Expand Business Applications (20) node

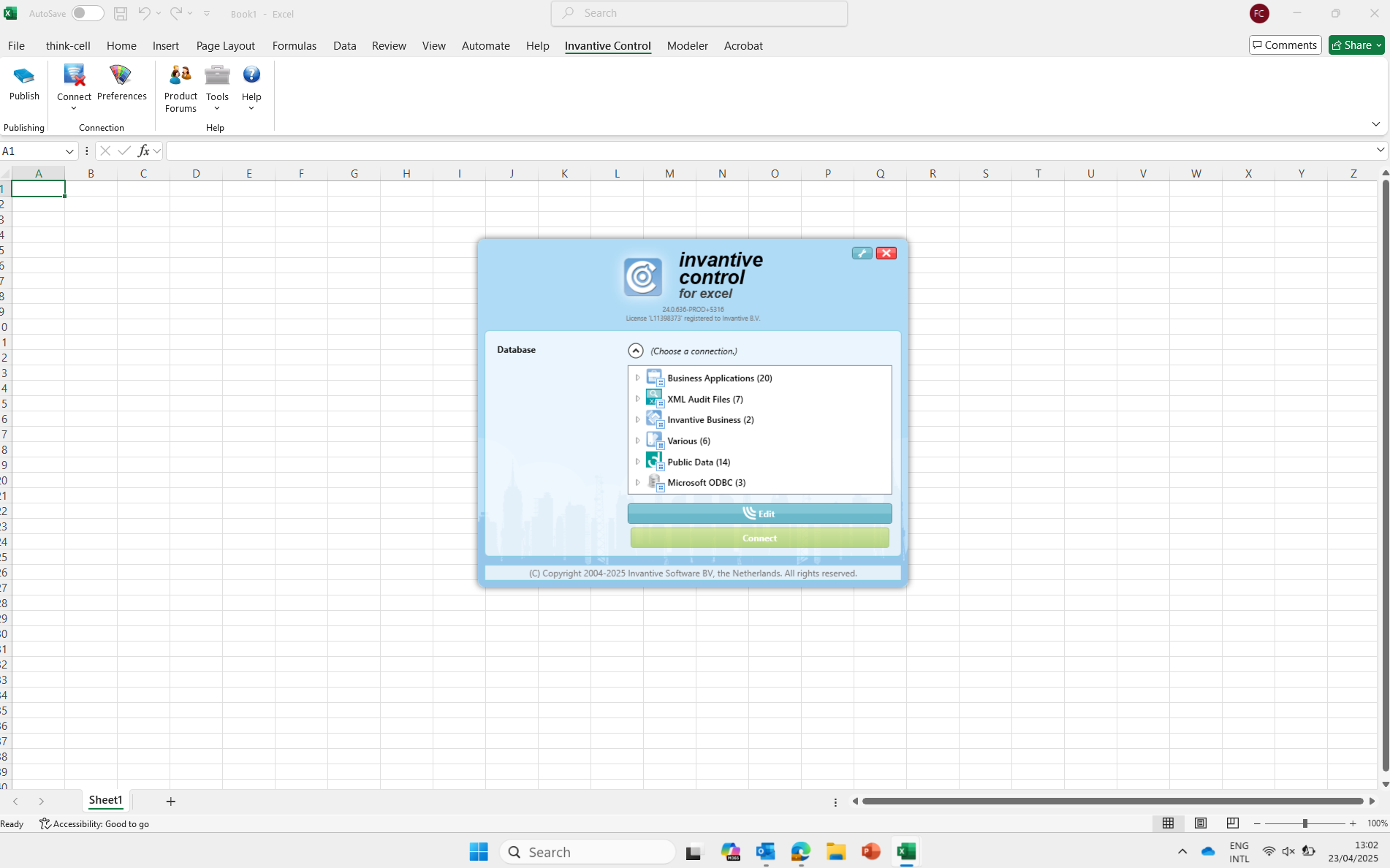tap(637, 378)
